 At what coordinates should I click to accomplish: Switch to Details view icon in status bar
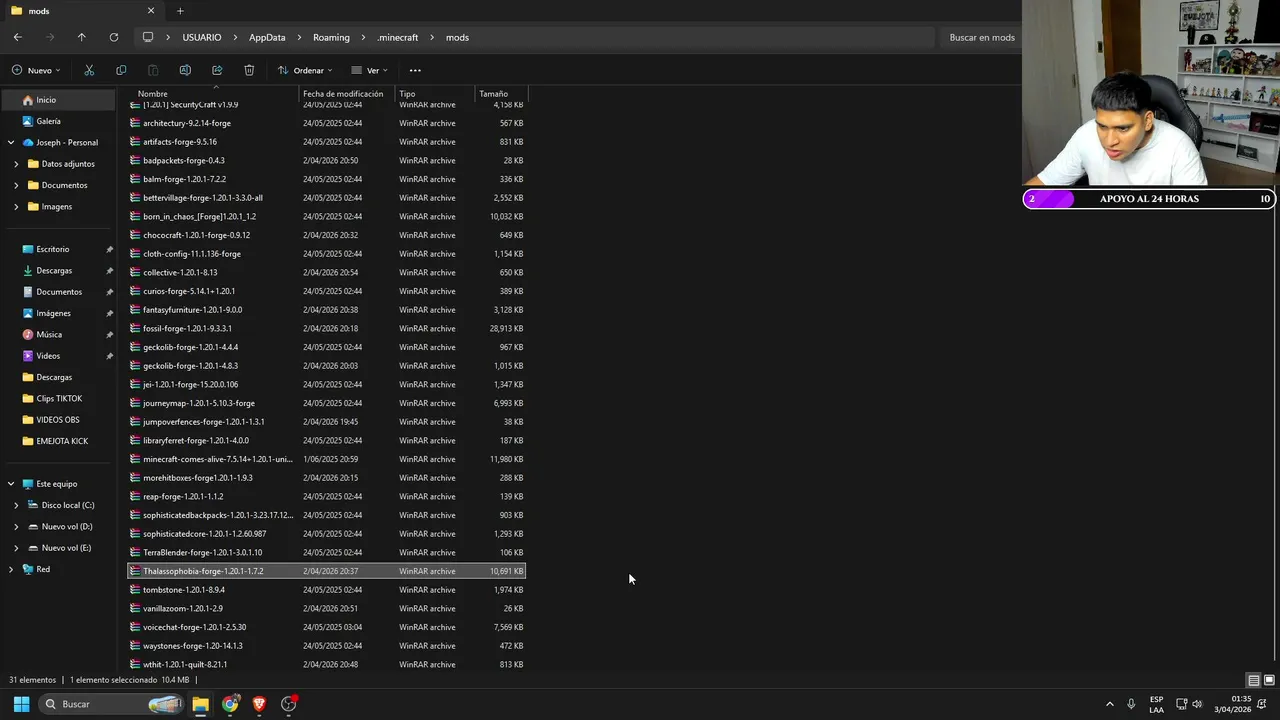click(x=1253, y=680)
